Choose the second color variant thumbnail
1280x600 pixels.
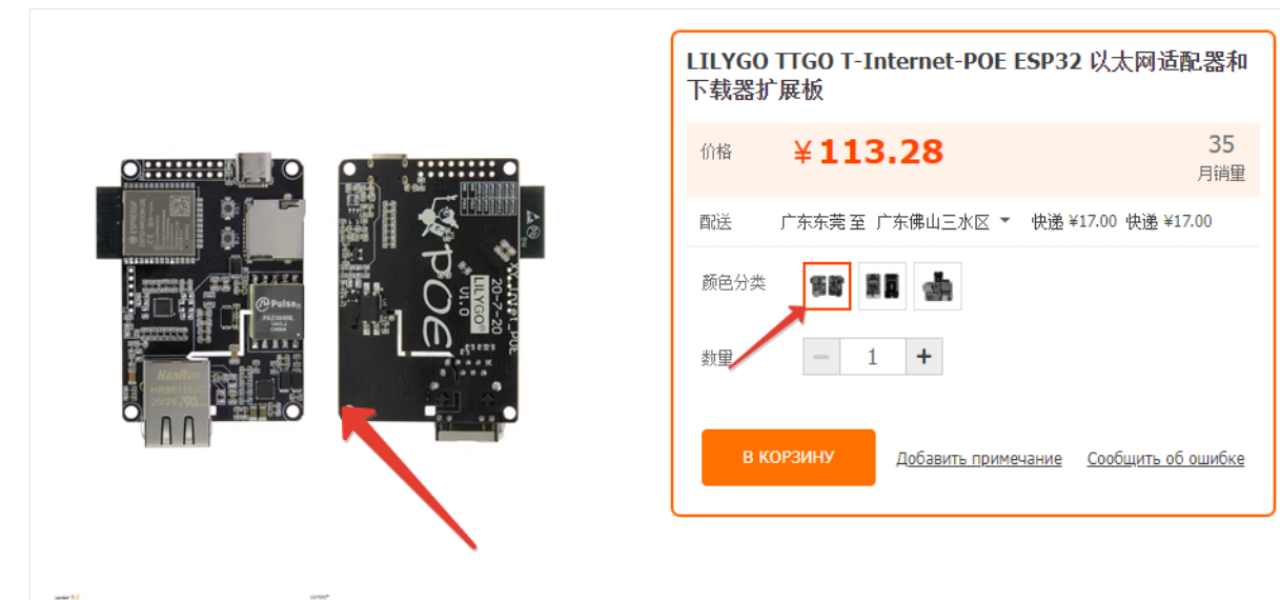882,286
